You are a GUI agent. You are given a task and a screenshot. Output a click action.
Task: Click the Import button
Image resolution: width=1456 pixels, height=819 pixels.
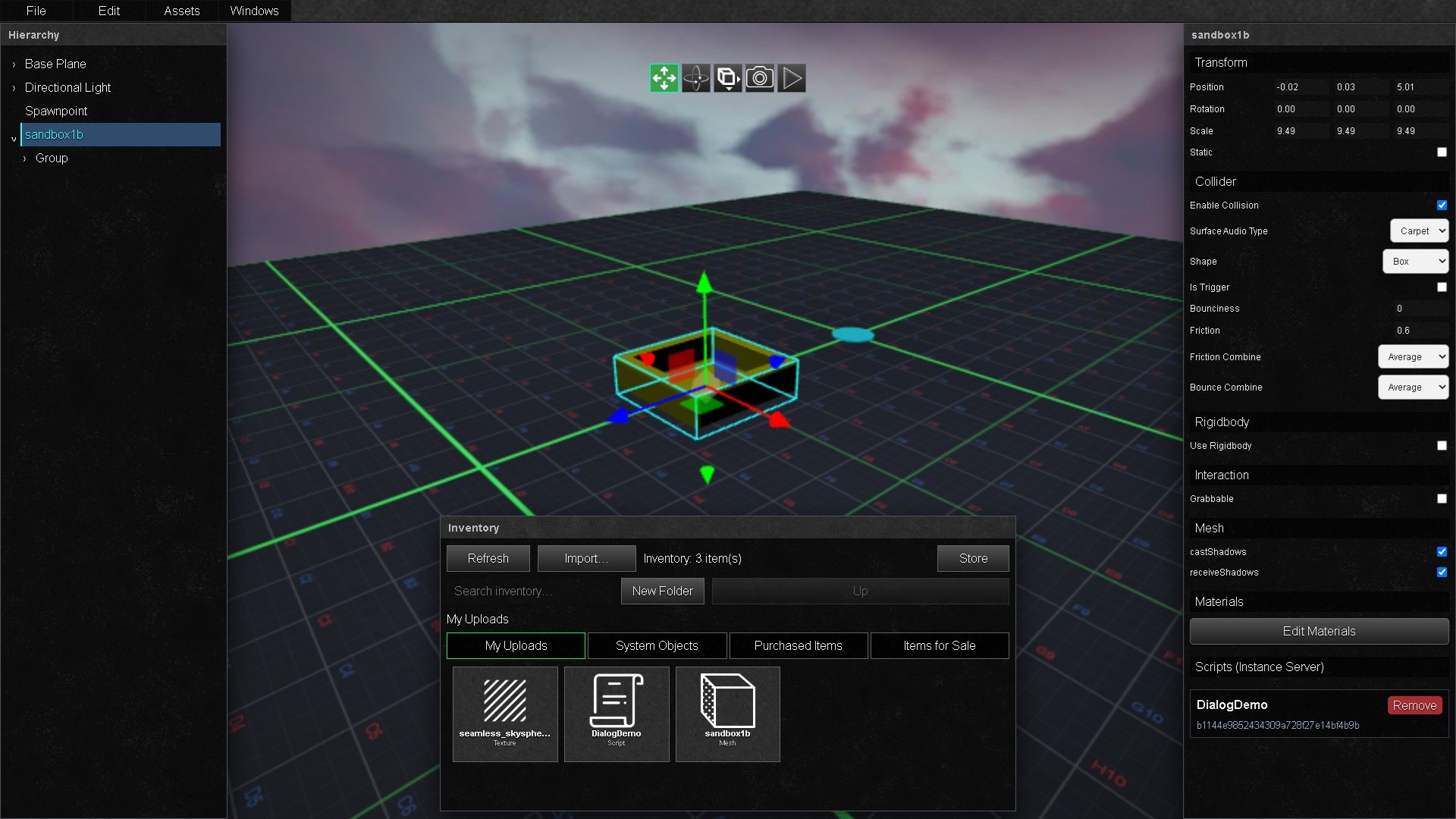coord(586,559)
